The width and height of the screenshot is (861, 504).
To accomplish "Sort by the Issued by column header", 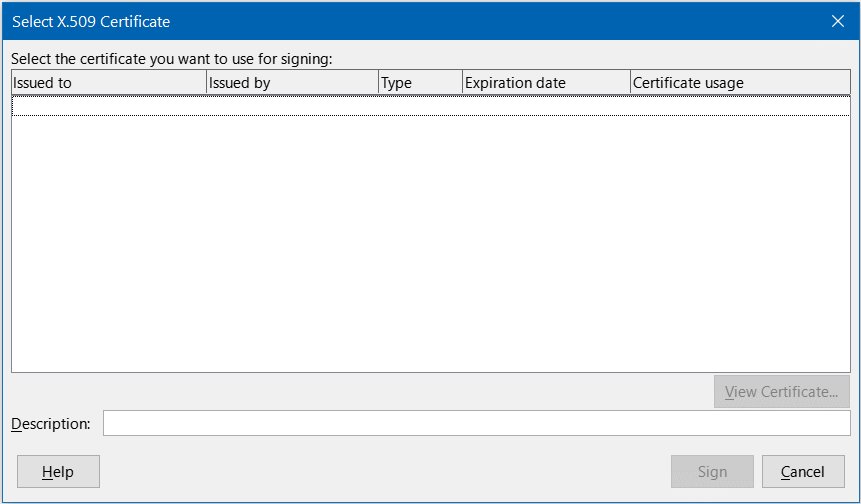I will [293, 82].
